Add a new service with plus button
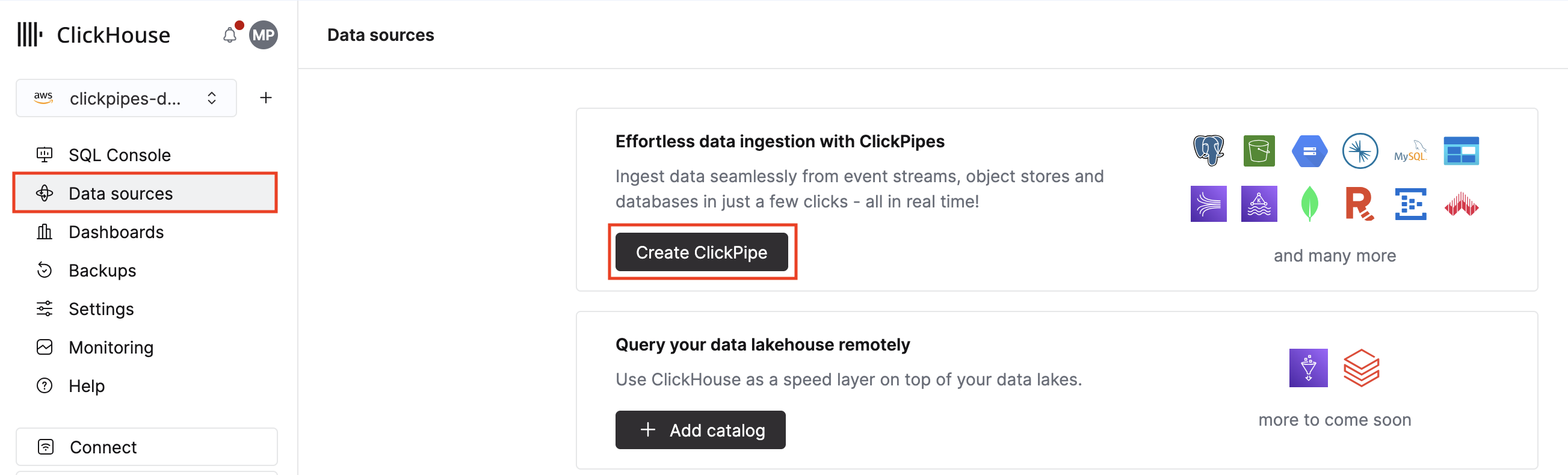The width and height of the screenshot is (1568, 475). pos(266,98)
